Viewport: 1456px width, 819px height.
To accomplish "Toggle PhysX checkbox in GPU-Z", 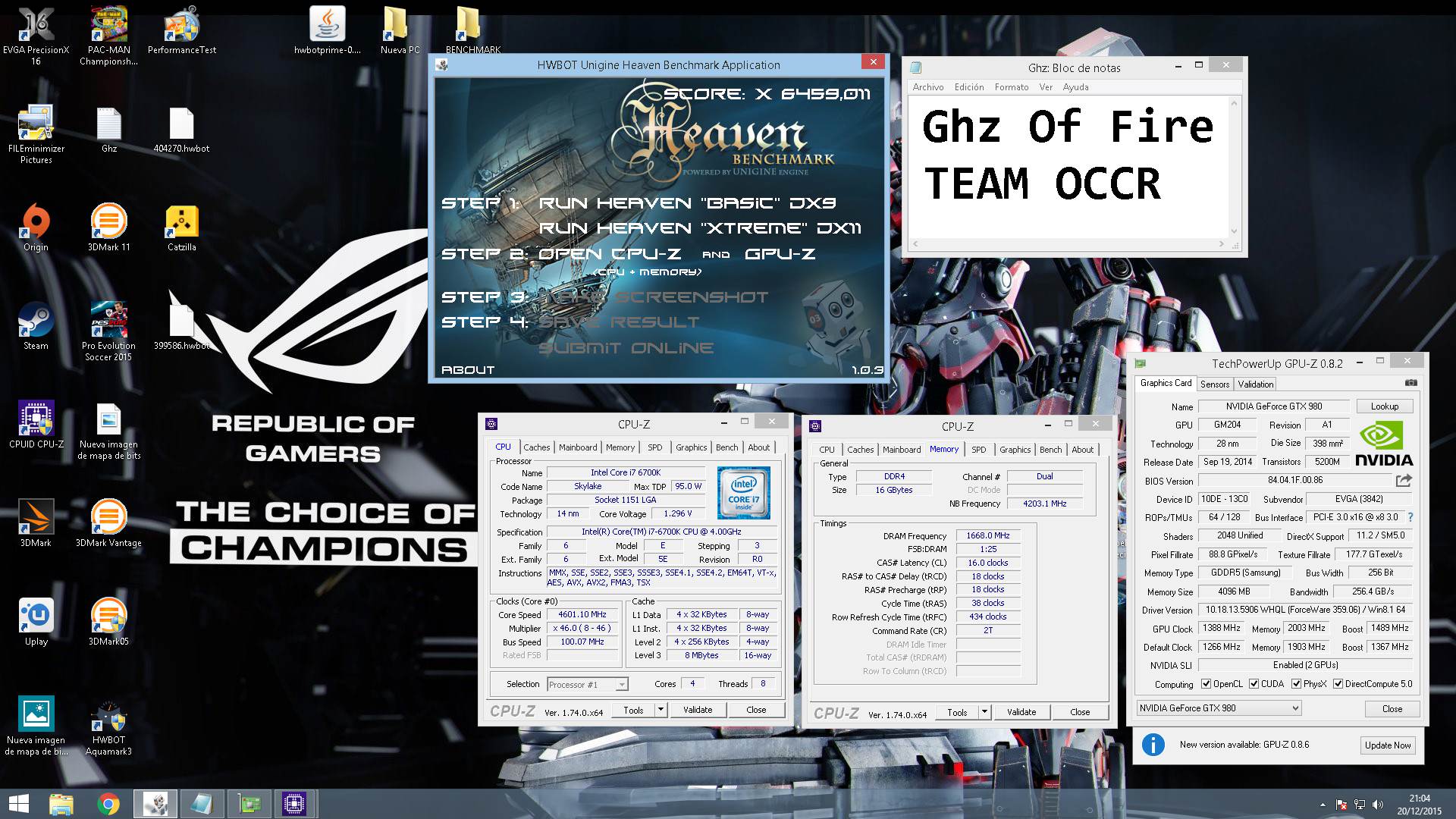I will pyautogui.click(x=1296, y=684).
